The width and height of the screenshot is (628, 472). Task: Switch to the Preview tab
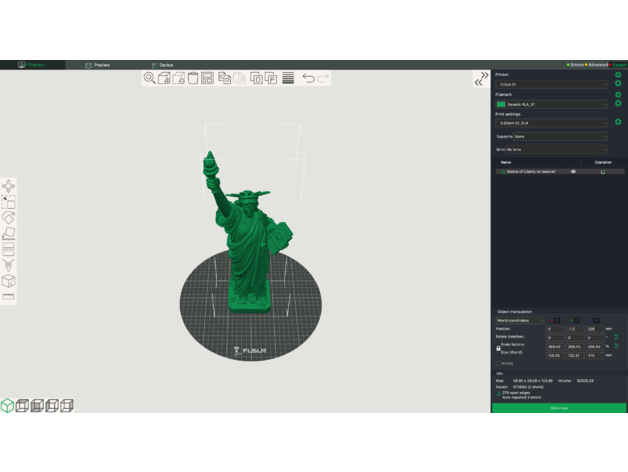pyautogui.click(x=97, y=65)
